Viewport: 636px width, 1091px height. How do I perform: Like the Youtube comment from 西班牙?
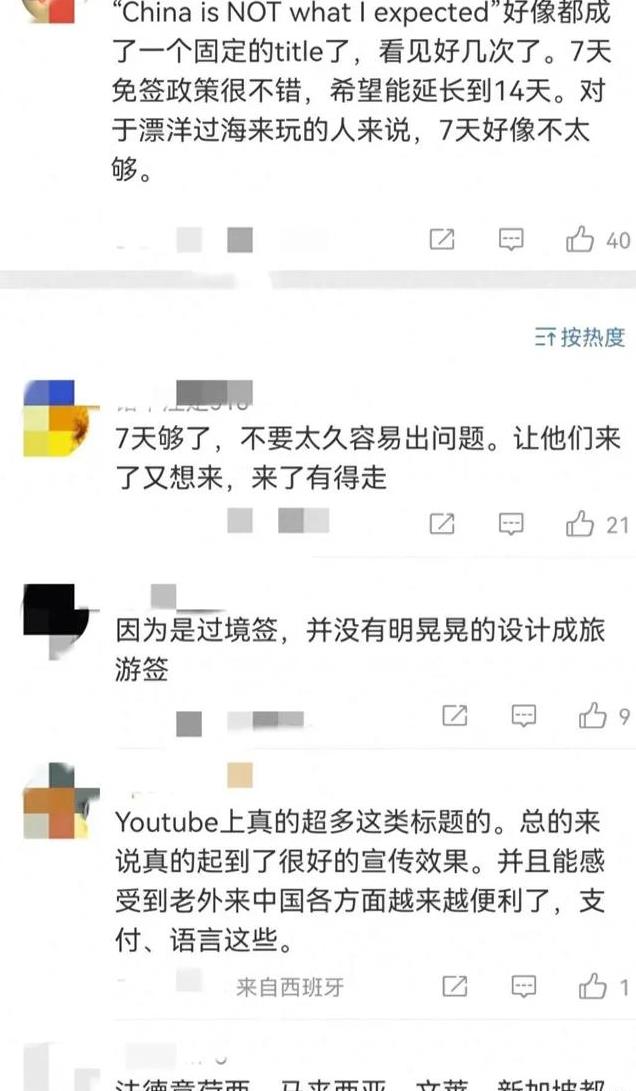(x=593, y=986)
